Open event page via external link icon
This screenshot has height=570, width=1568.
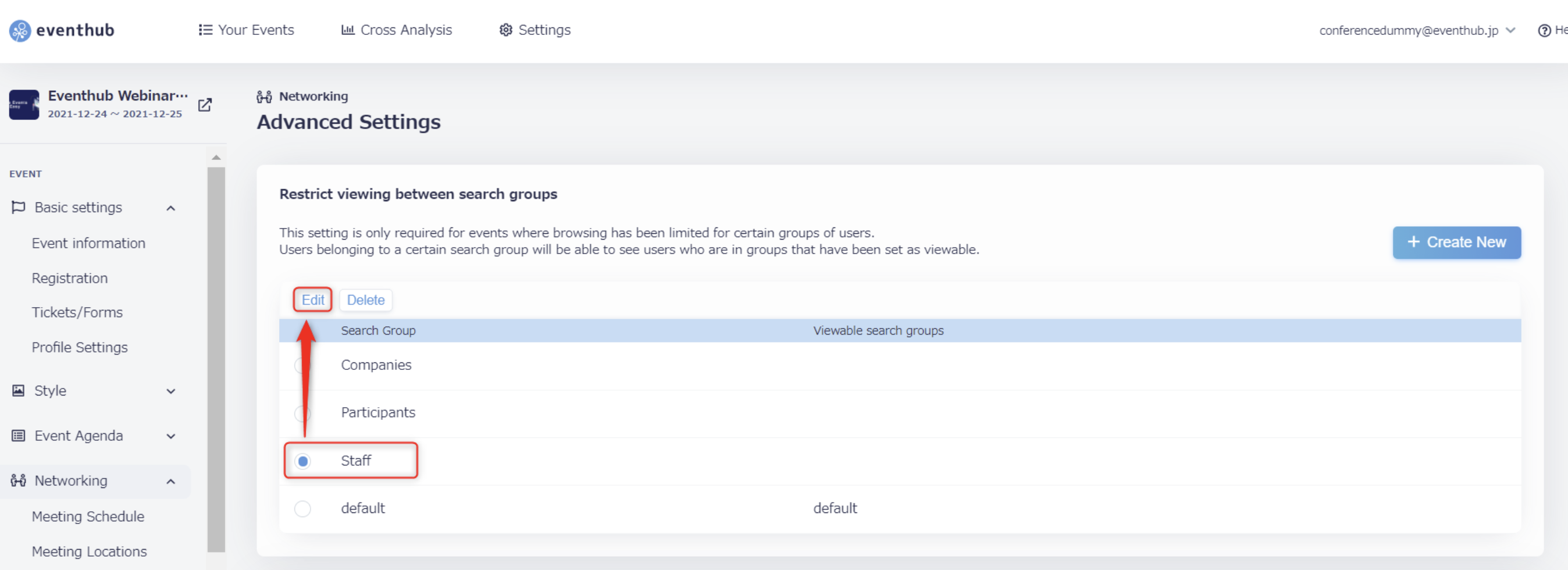point(205,105)
